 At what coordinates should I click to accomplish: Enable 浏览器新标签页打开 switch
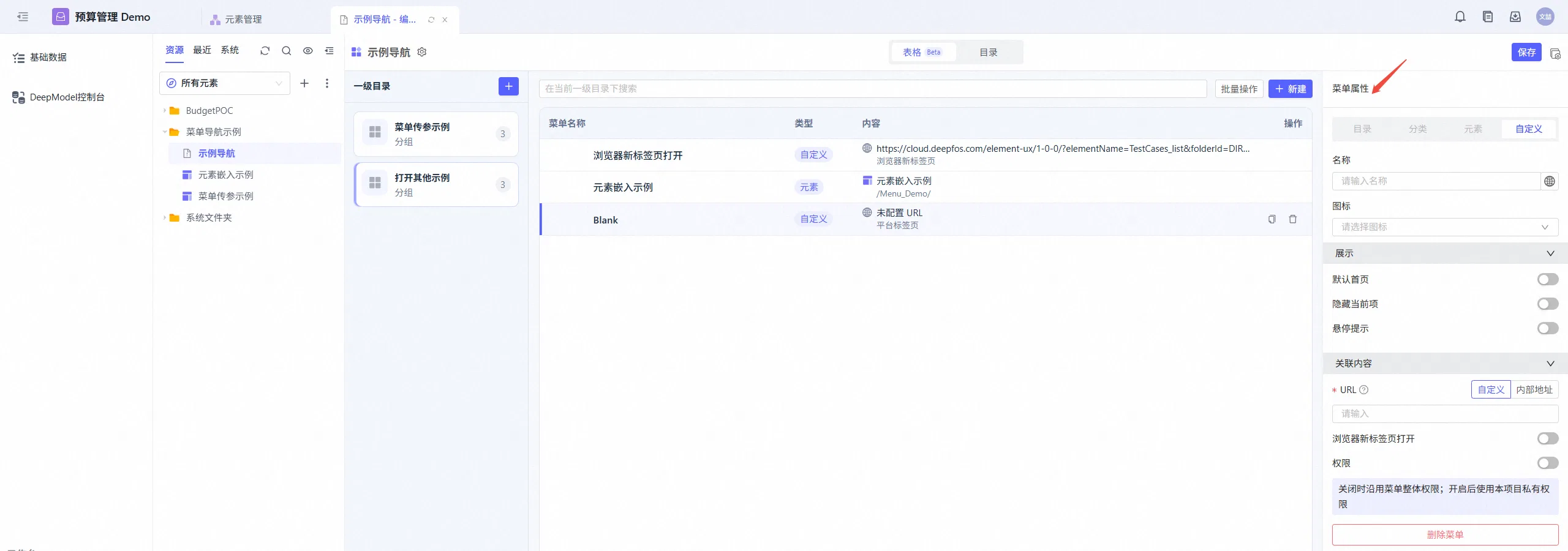(x=1548, y=439)
